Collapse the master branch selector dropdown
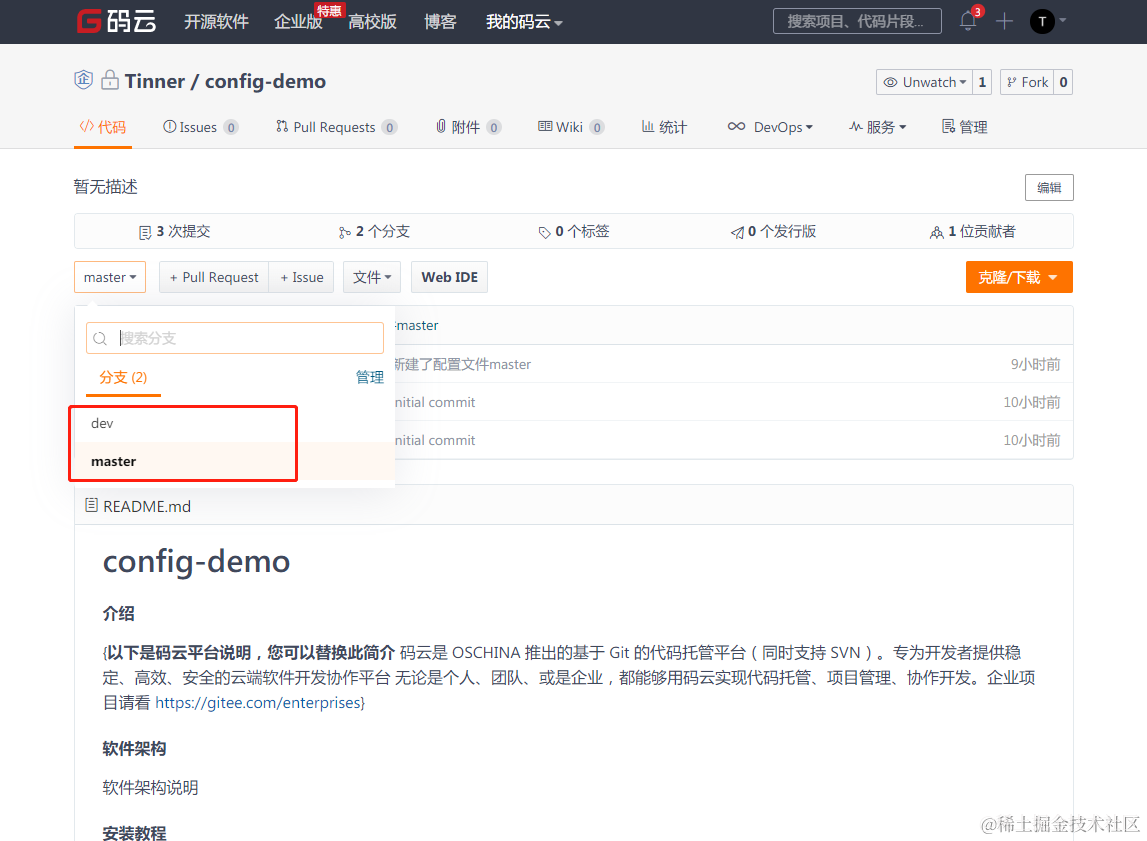 110,277
